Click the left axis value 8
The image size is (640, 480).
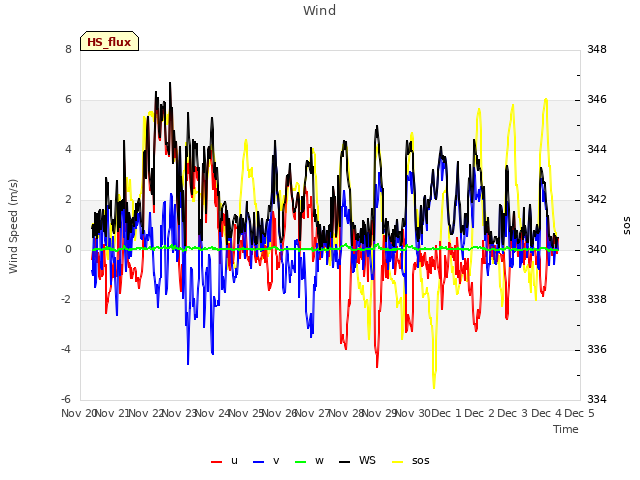68,49
